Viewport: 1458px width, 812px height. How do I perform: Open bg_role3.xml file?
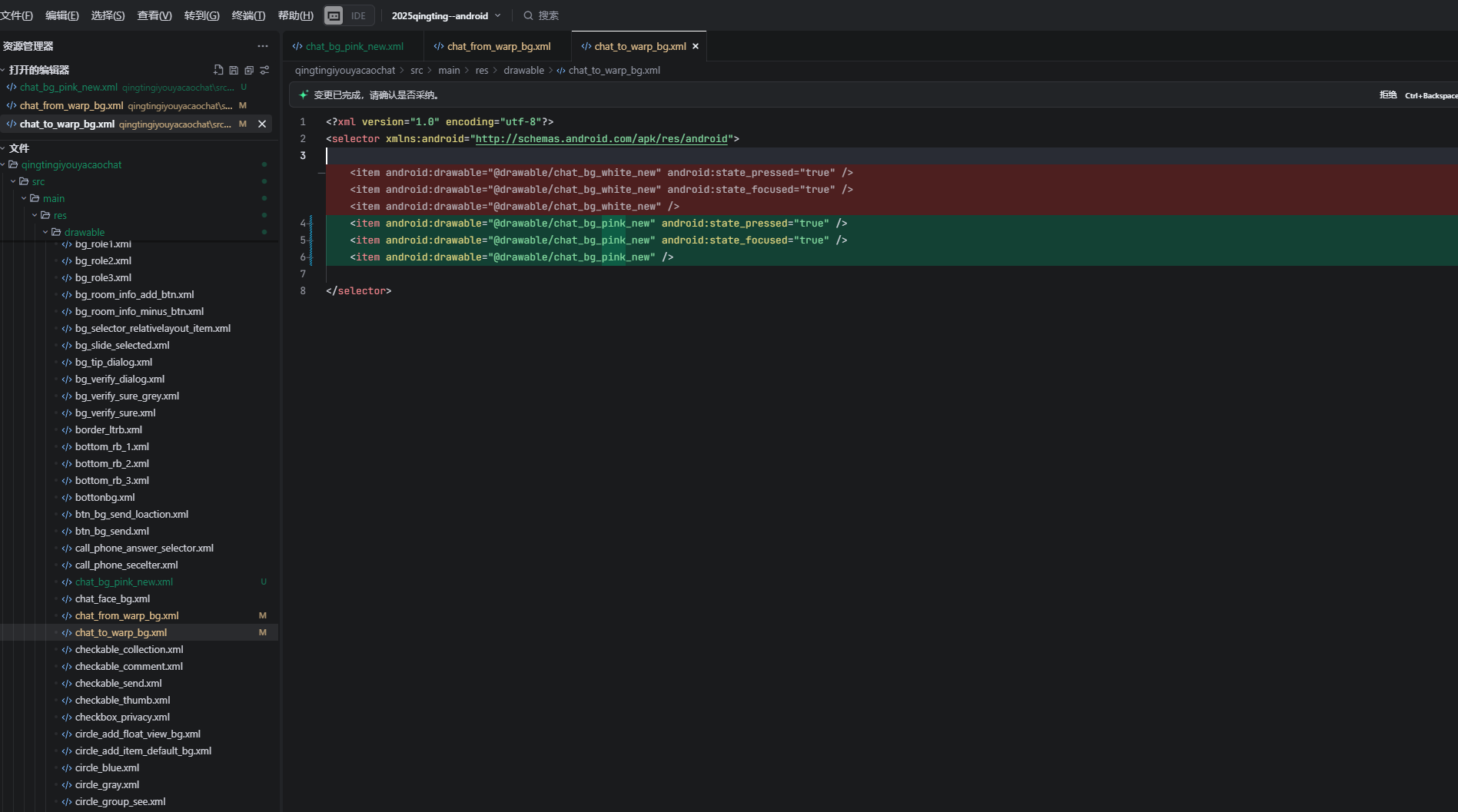[103, 277]
